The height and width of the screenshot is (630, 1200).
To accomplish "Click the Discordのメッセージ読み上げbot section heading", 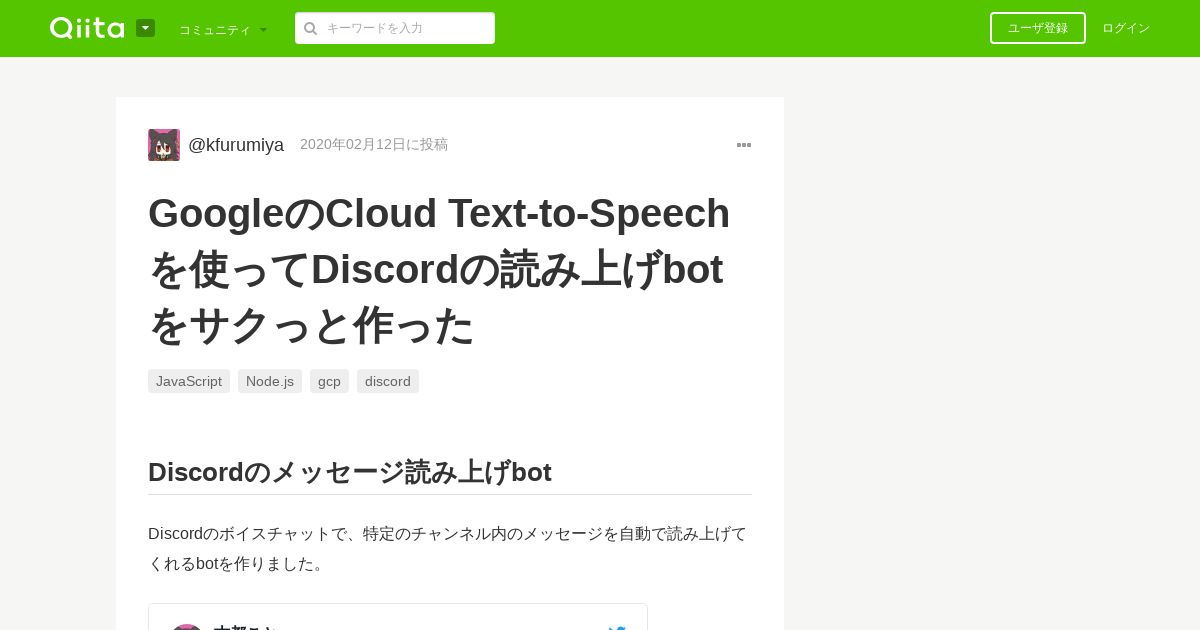I will 350,472.
